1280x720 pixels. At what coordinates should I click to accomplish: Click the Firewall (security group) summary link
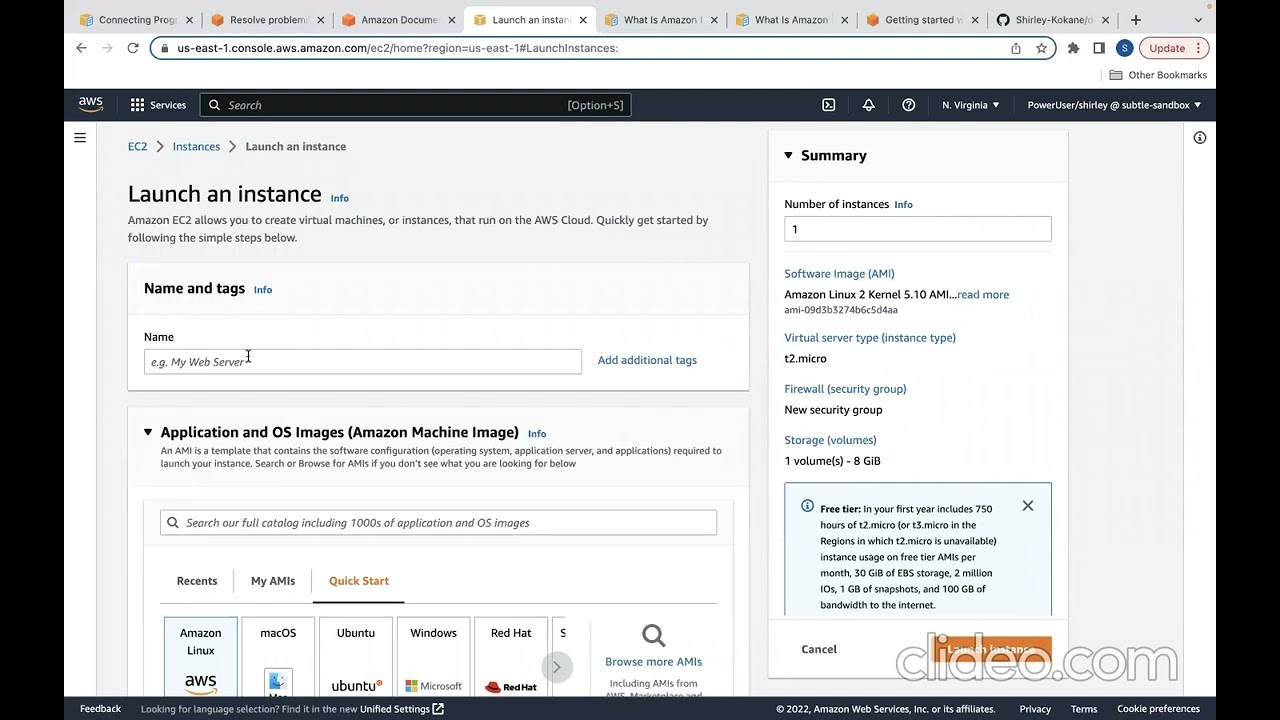point(845,389)
